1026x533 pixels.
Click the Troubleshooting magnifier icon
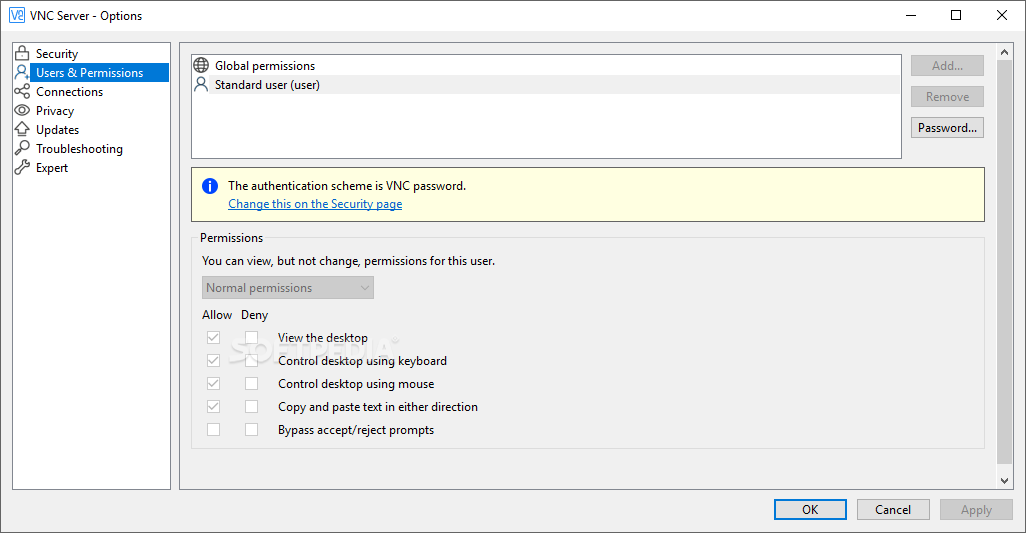click(x=22, y=149)
